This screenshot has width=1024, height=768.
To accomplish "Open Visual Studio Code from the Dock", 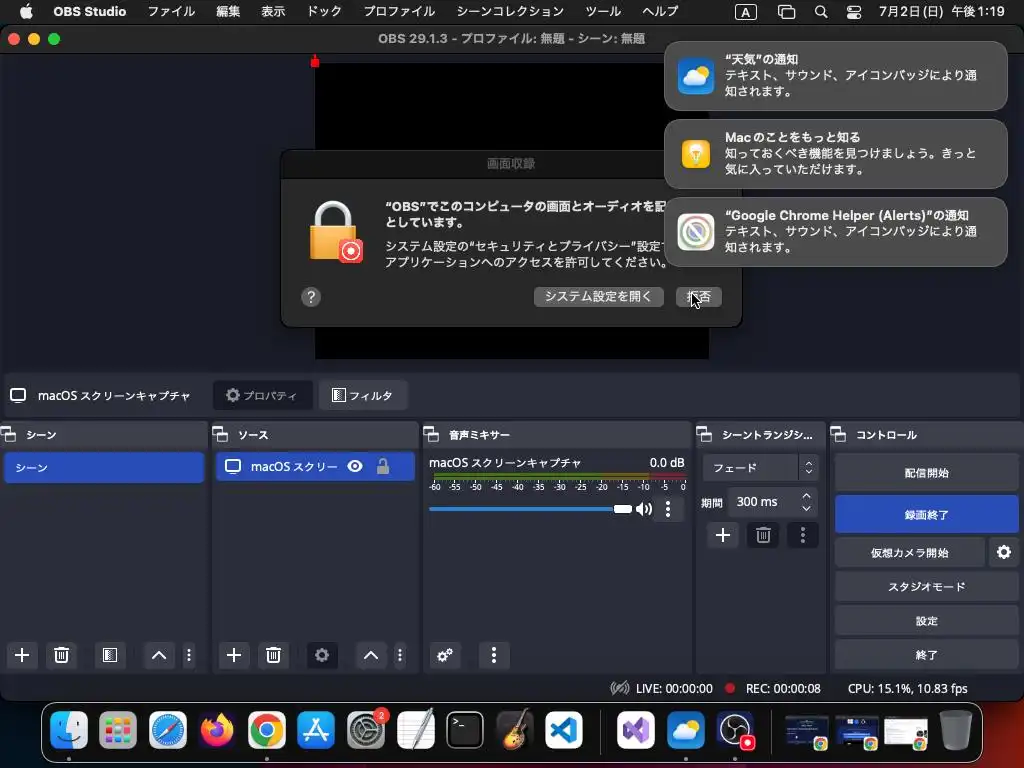I will coord(564,729).
